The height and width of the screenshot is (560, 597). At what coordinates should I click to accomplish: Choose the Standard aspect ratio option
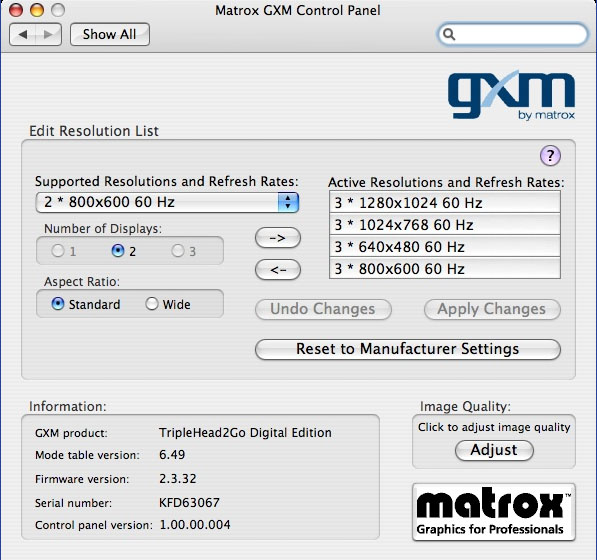[x=57, y=304]
